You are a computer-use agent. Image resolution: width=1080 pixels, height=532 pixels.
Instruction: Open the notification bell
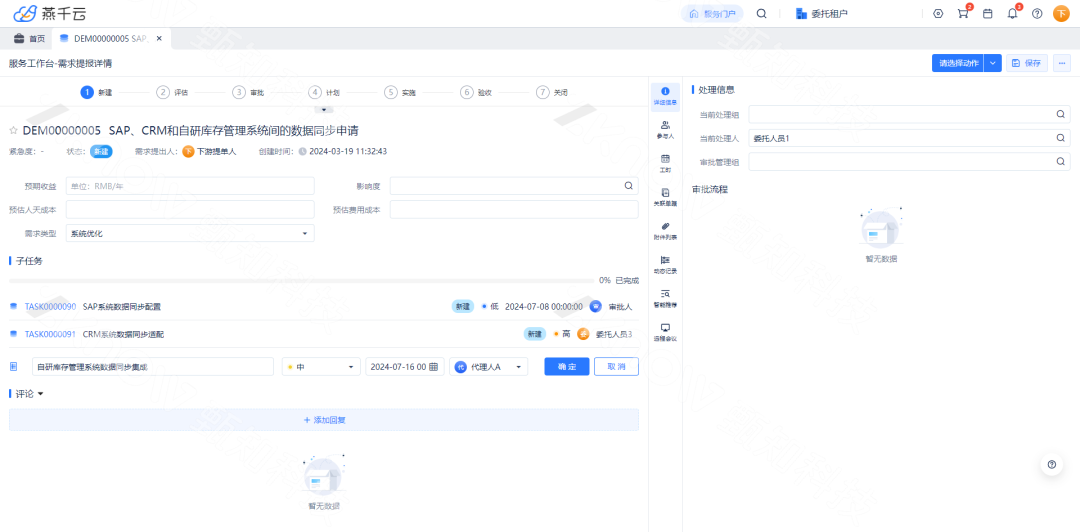1012,14
